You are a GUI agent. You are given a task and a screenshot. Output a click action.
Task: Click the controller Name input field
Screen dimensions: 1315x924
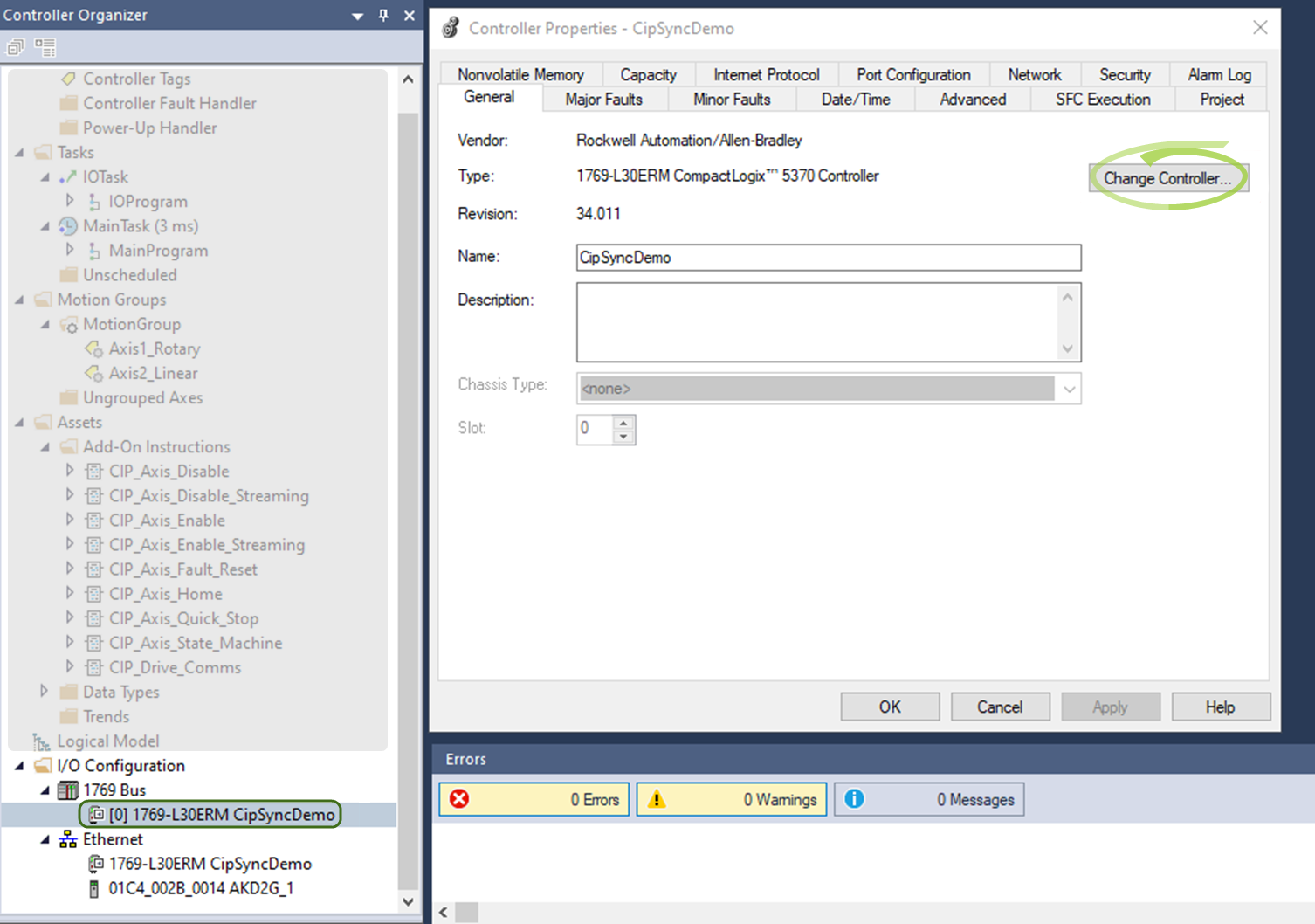point(829,258)
